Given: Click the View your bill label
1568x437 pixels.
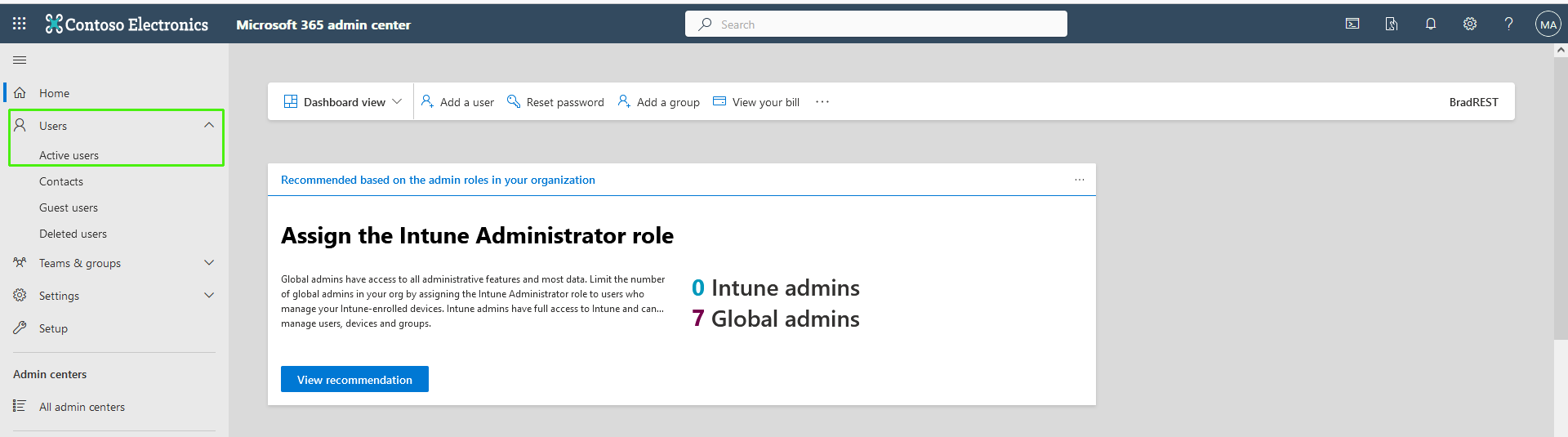Looking at the screenshot, I should [x=766, y=102].
